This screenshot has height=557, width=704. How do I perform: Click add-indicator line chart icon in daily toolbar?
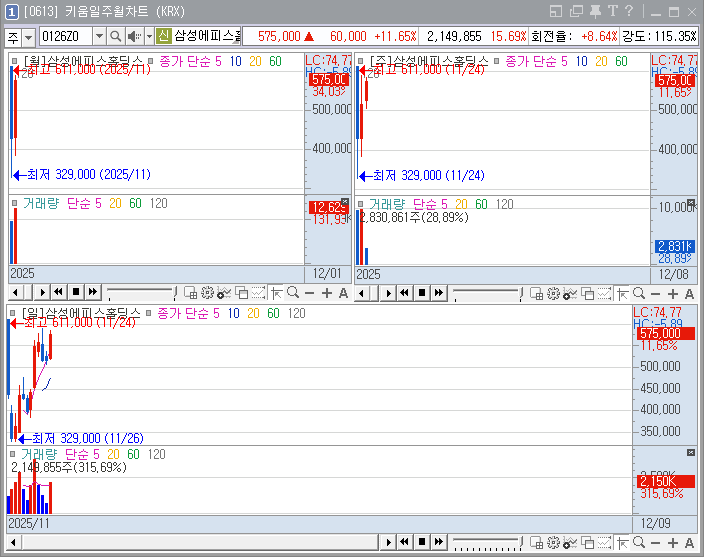coord(570,543)
